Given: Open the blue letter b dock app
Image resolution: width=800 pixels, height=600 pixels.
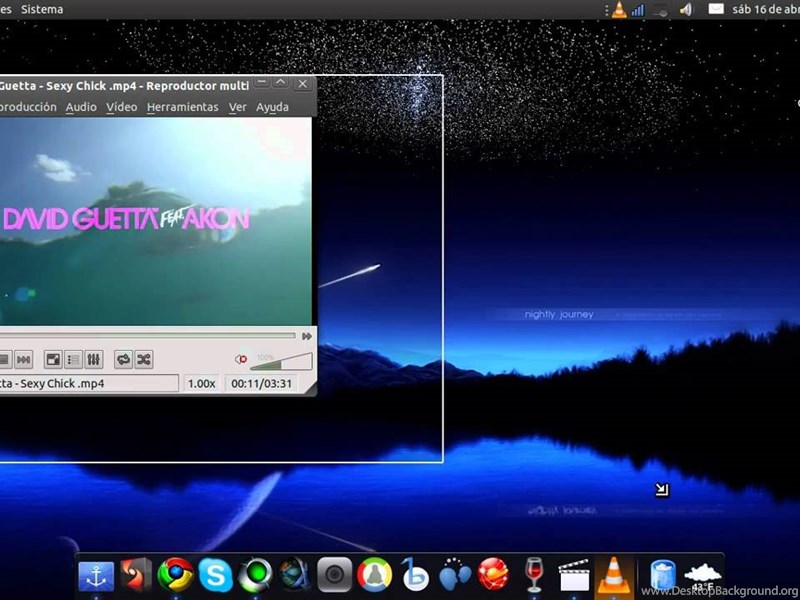Looking at the screenshot, I should click(x=414, y=574).
